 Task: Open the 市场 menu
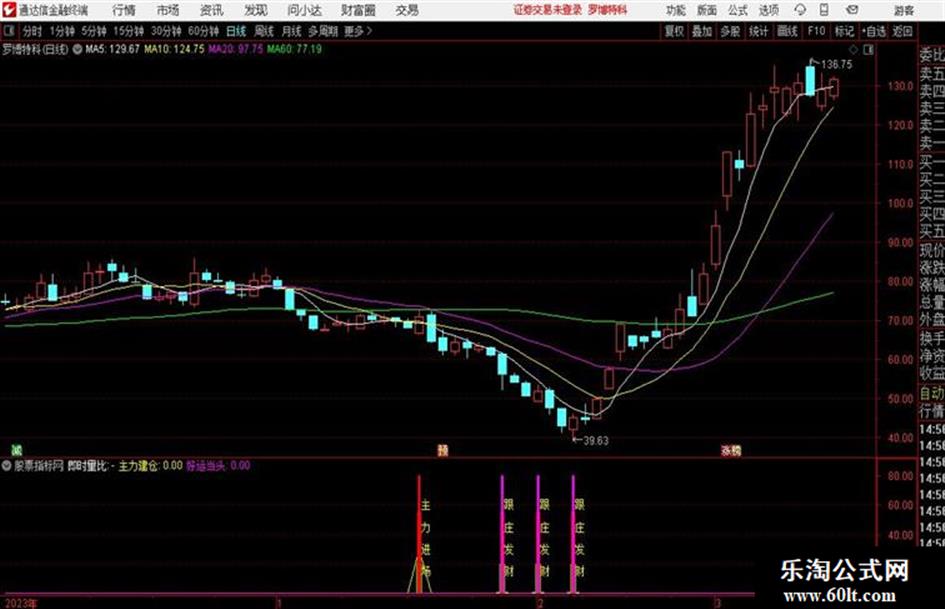168,10
